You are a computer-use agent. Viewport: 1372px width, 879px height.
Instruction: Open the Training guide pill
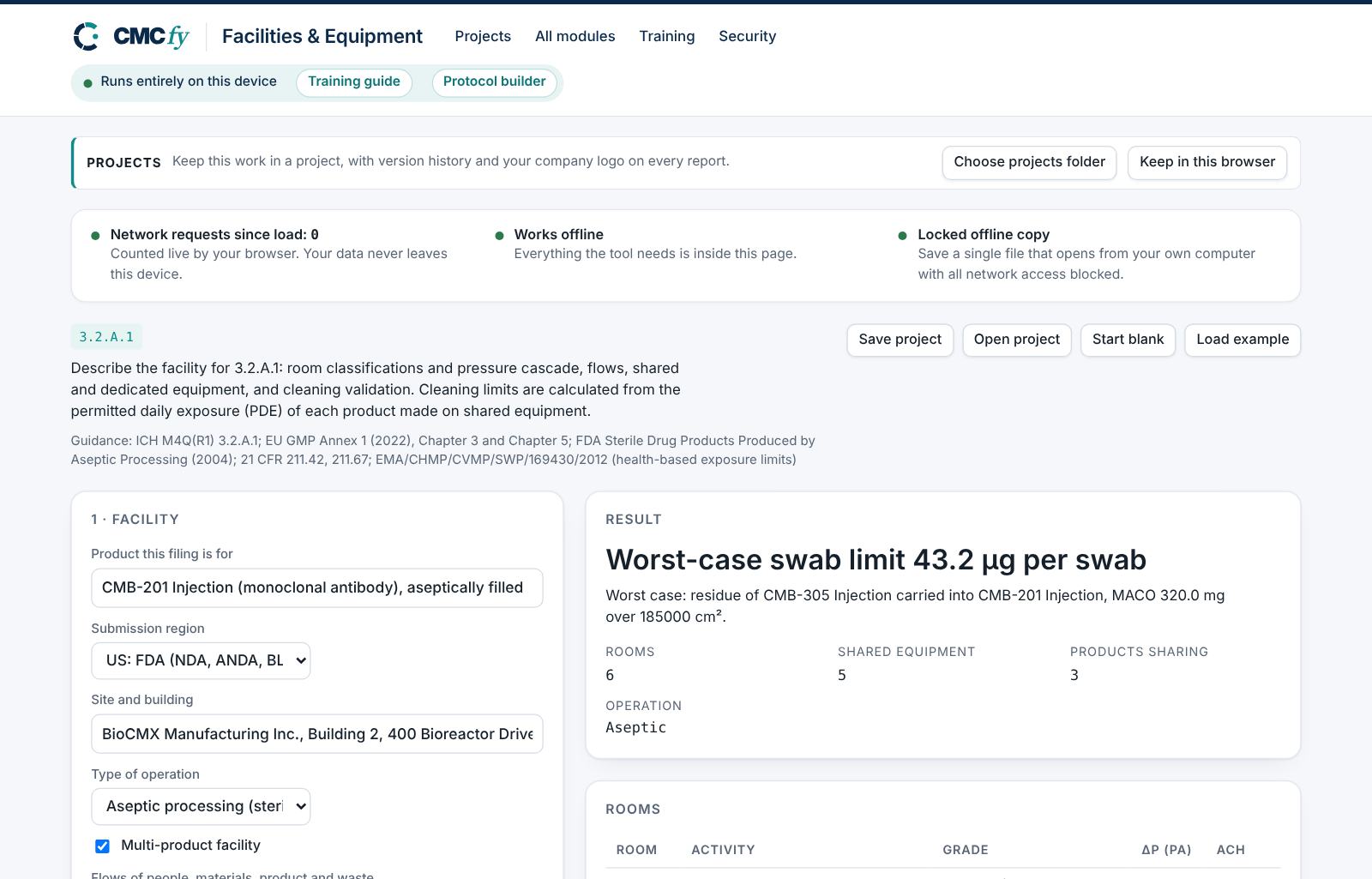(354, 82)
